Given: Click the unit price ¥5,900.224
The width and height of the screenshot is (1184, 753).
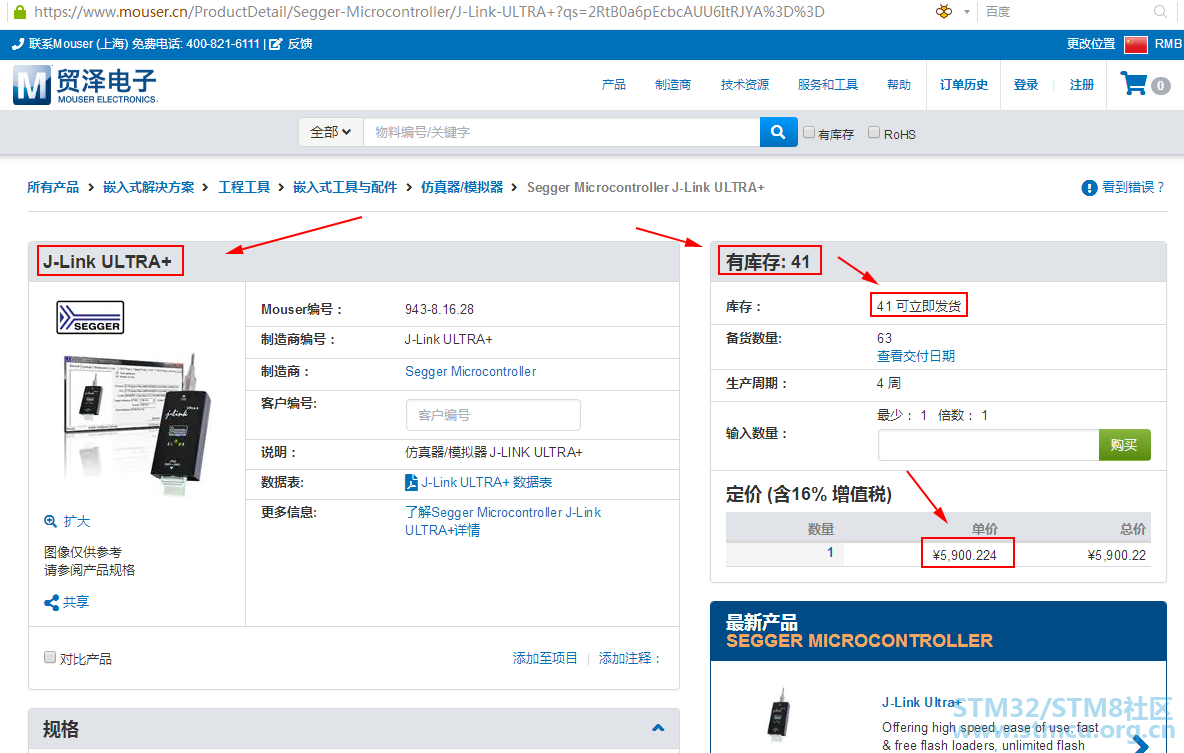Looking at the screenshot, I should (964, 555).
